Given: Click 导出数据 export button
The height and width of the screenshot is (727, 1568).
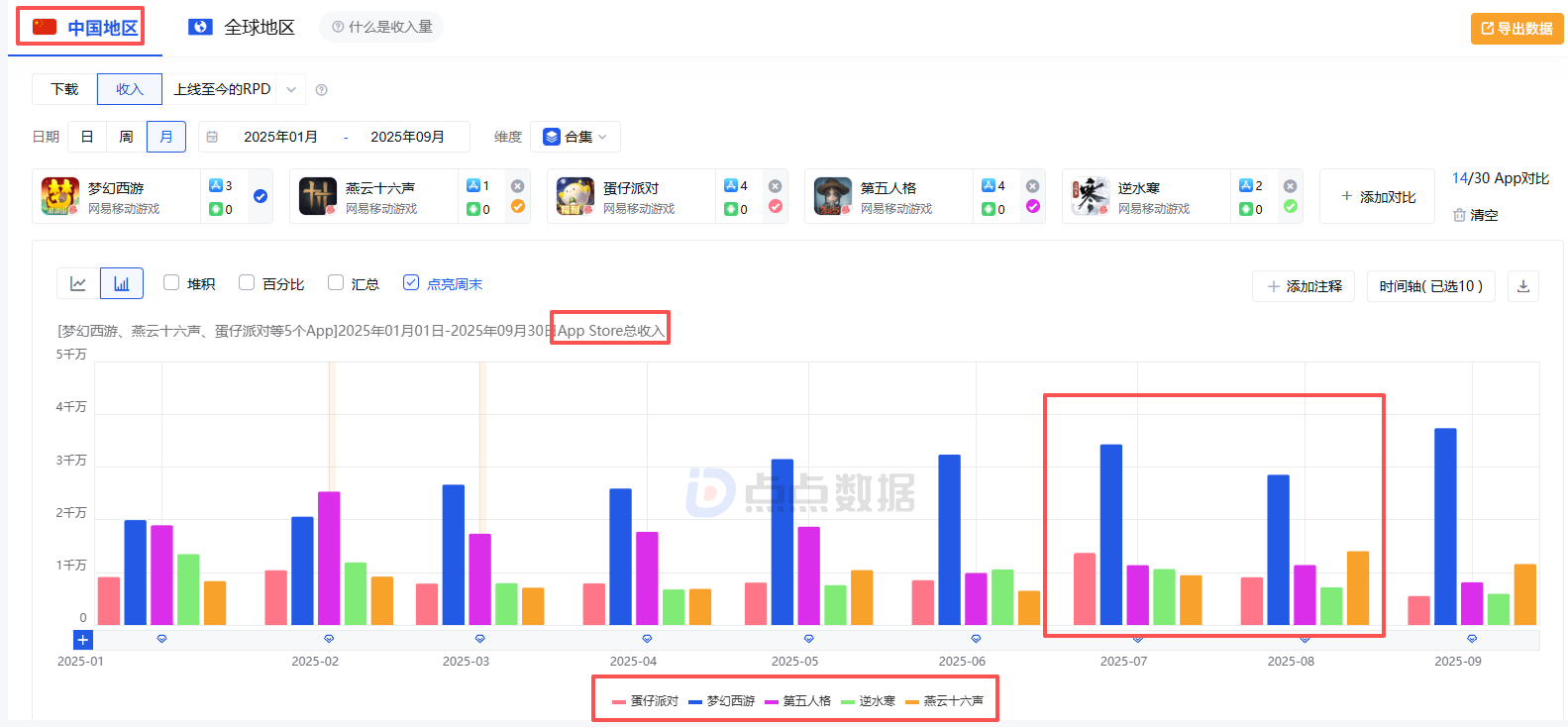Looking at the screenshot, I should [x=1516, y=29].
